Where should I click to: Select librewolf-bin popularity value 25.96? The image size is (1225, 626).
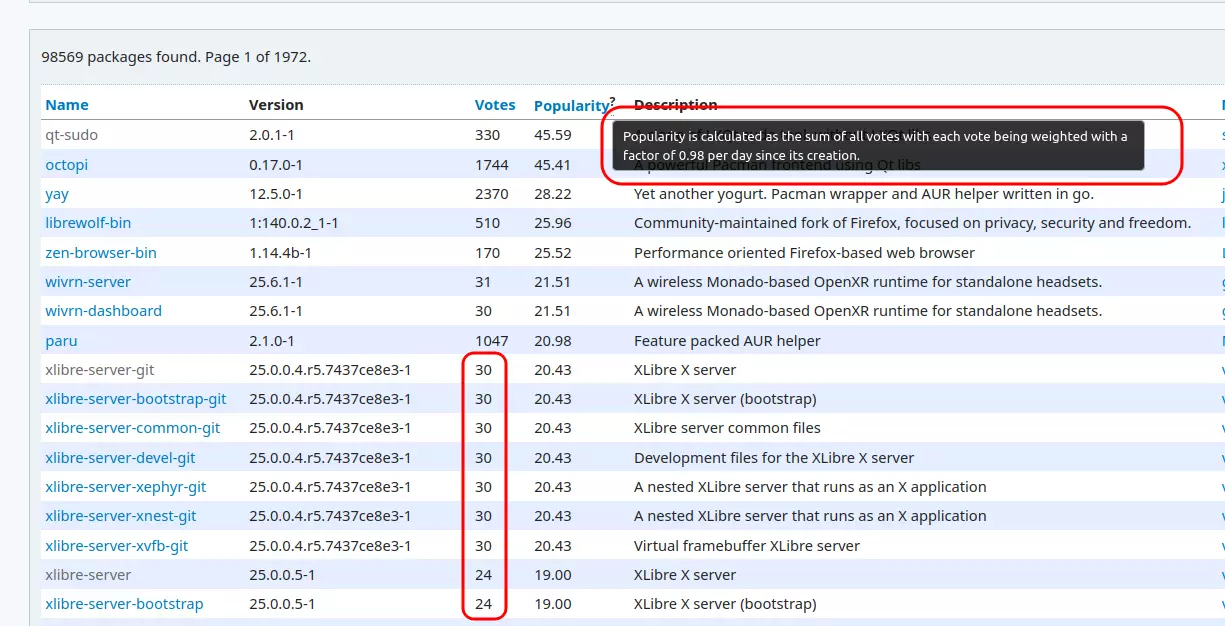[553, 223]
